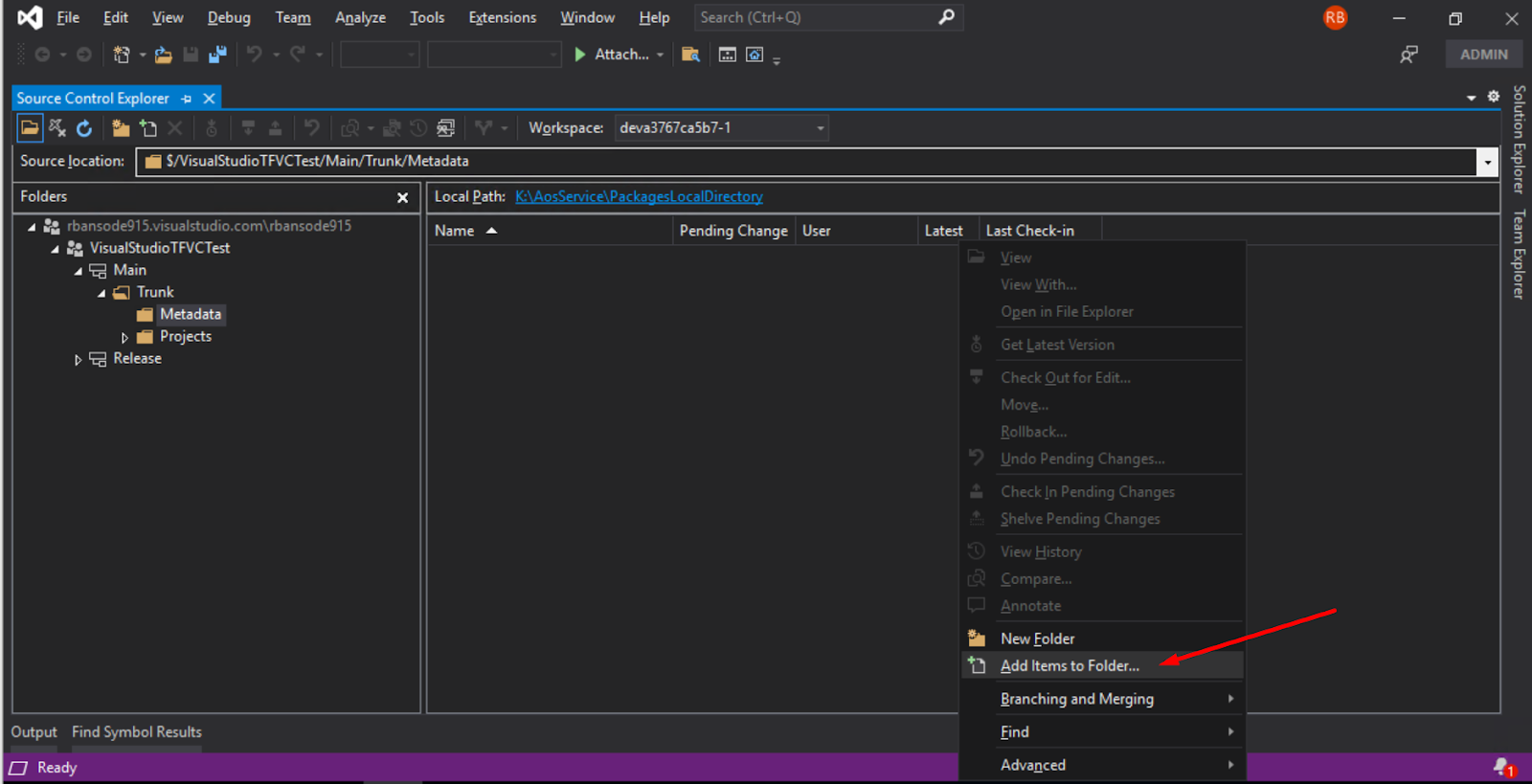Click the Visual Studio logo icon
Screen dimensions: 1532x784
[x=30, y=17]
